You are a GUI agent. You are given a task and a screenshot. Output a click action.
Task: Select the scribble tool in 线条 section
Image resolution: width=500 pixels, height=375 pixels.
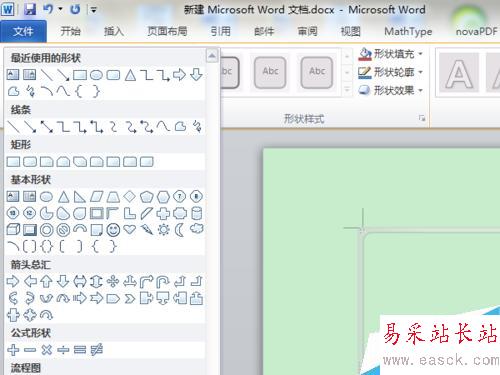pos(197,127)
